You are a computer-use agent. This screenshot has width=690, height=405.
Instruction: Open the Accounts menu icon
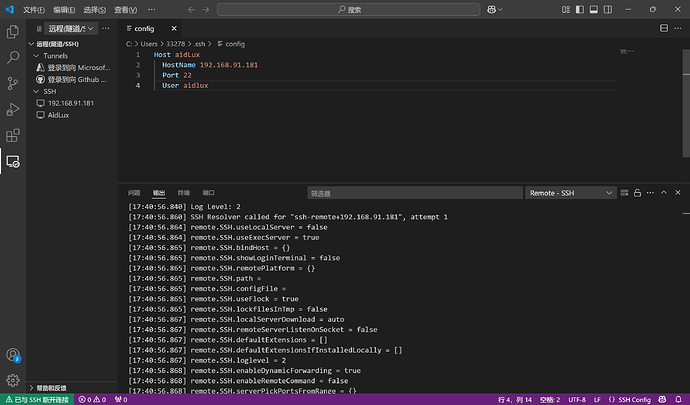13,355
